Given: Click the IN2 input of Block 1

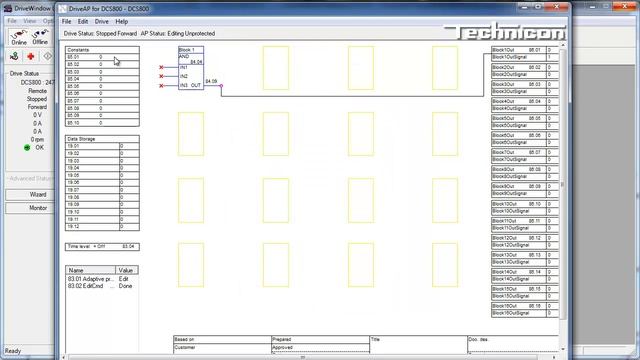Looking at the screenshot, I should point(184,76).
